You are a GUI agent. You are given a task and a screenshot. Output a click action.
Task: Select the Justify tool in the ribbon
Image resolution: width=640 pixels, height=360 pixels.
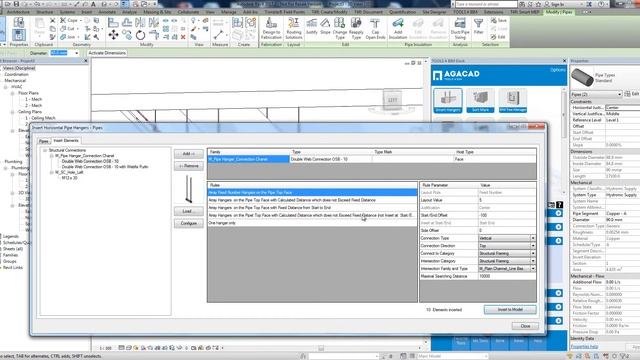(x=311, y=27)
